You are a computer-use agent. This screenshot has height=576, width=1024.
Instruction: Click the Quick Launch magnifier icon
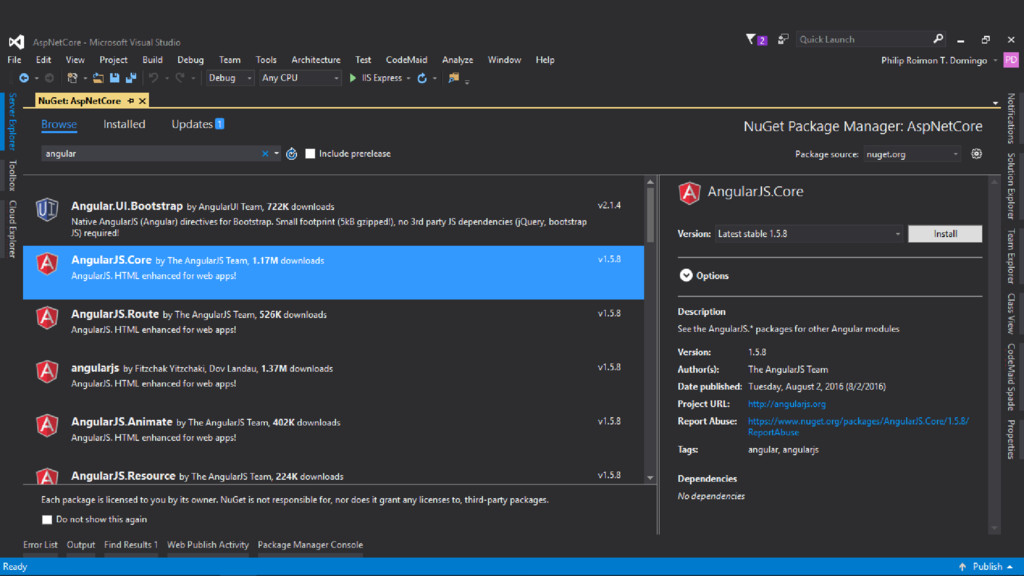938,39
